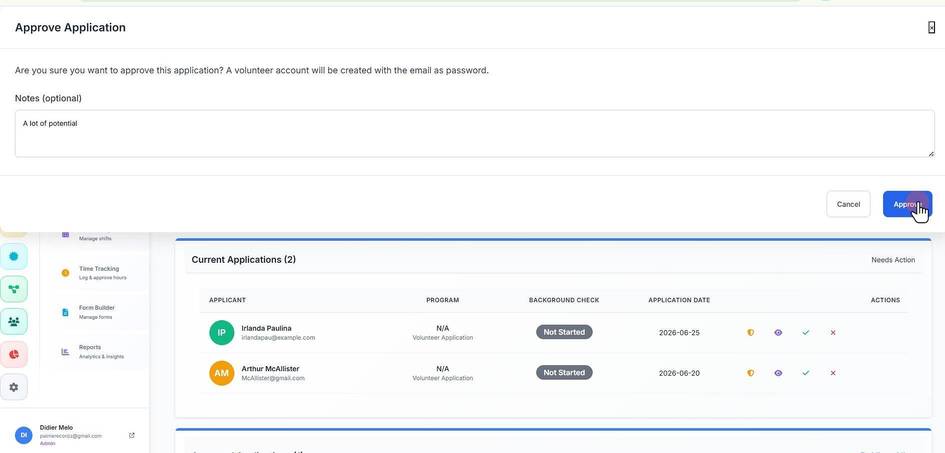
Task: Click the email irlandapau@example.com
Action: 278,338
